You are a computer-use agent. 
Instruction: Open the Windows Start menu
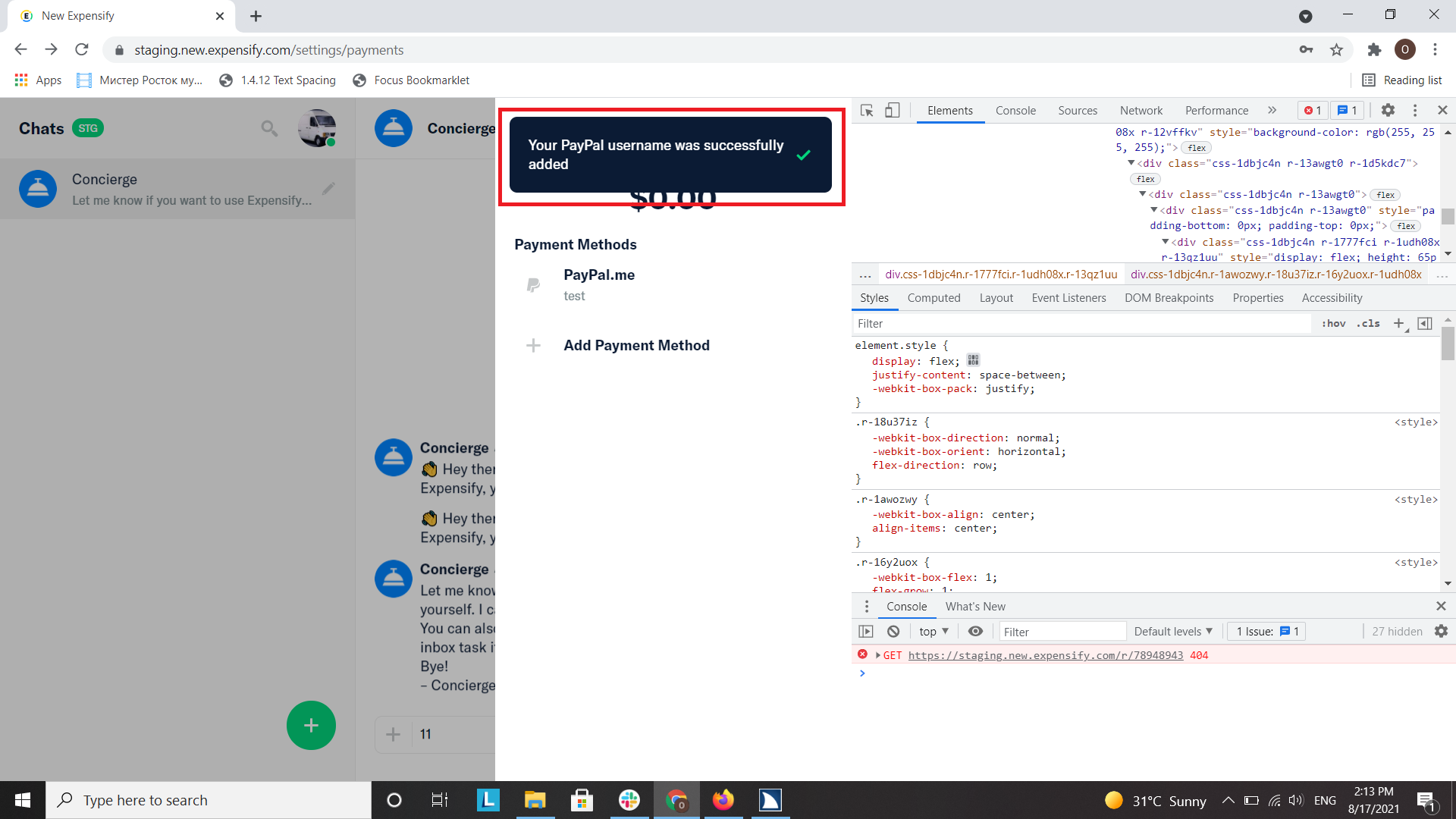click(x=23, y=800)
